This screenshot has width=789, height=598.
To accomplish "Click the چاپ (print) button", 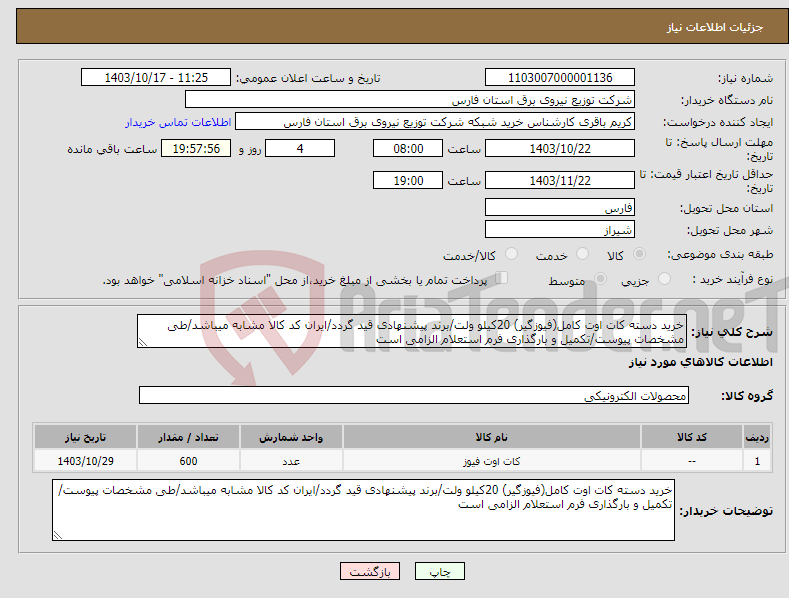I will [x=439, y=571].
